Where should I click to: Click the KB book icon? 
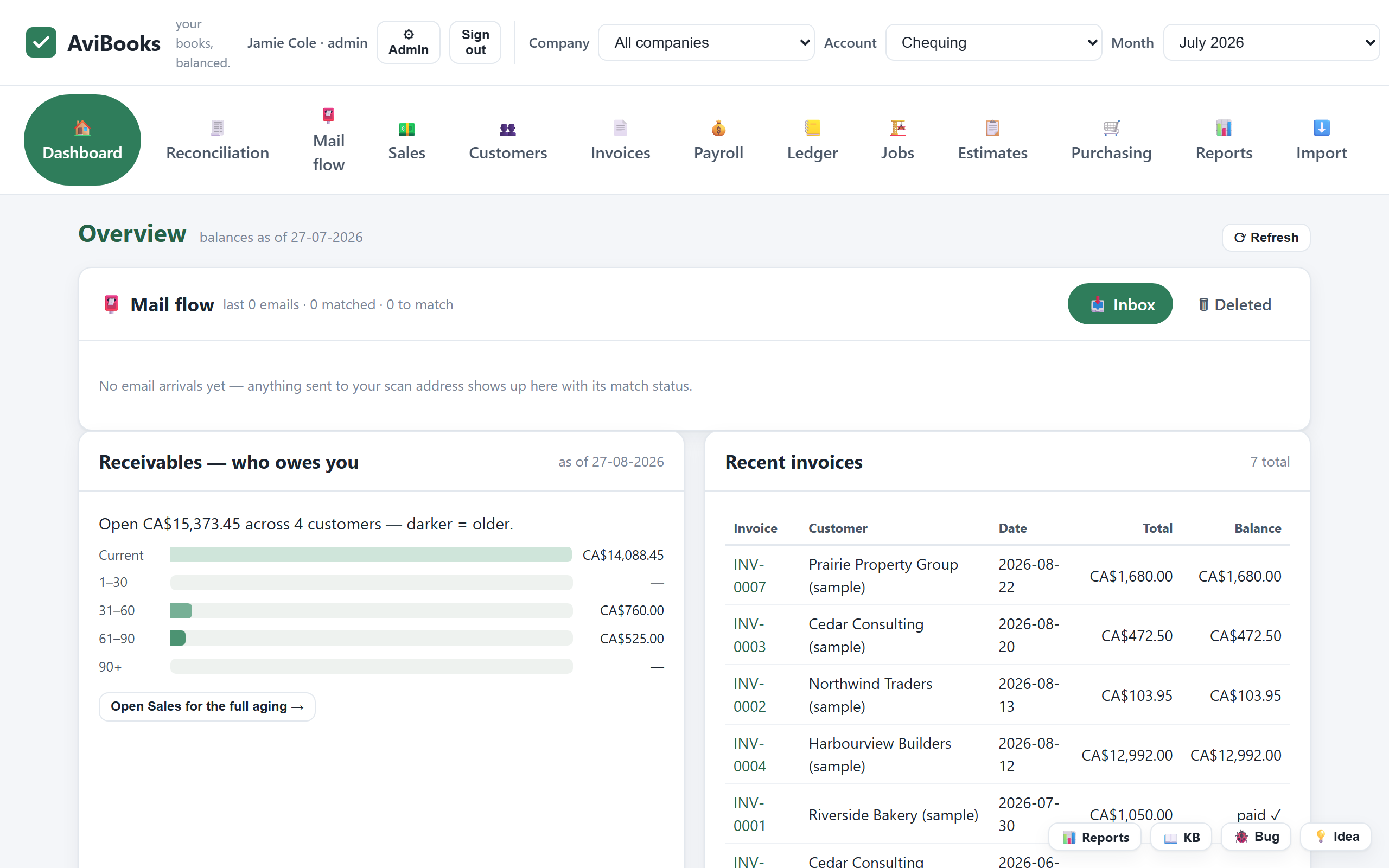1171,838
